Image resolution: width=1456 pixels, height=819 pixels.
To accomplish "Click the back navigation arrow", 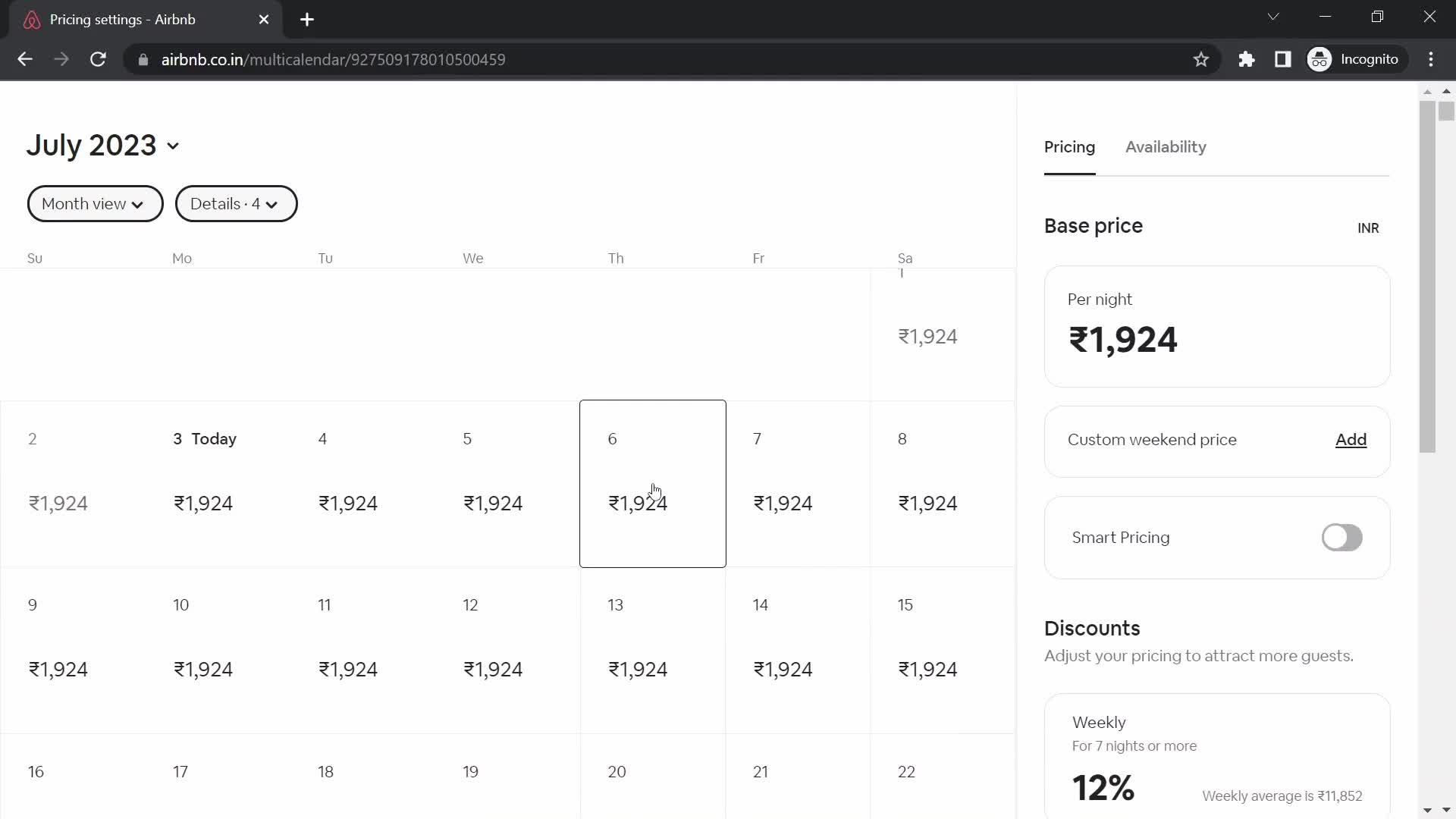I will [x=24, y=59].
